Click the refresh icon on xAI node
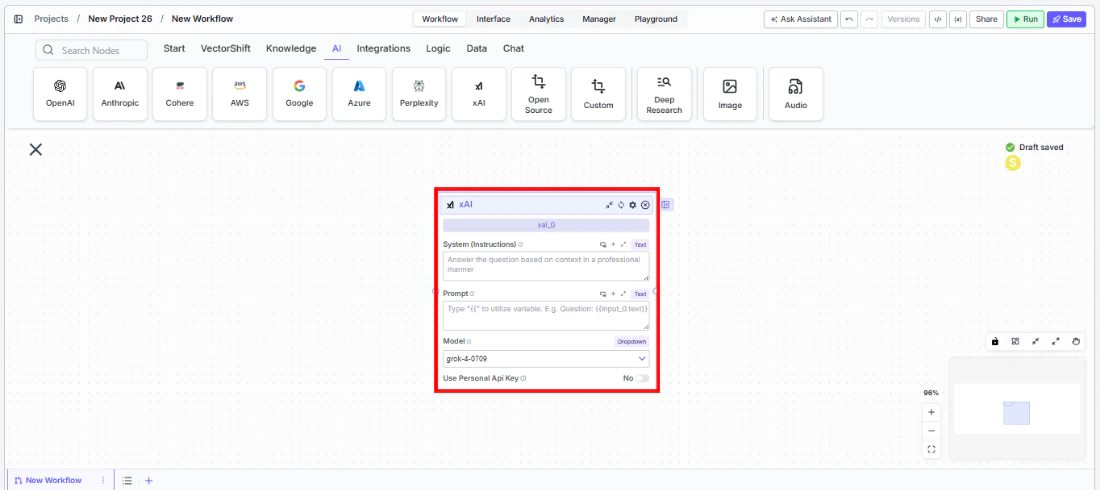Image resolution: width=1100 pixels, height=490 pixels. (621, 205)
